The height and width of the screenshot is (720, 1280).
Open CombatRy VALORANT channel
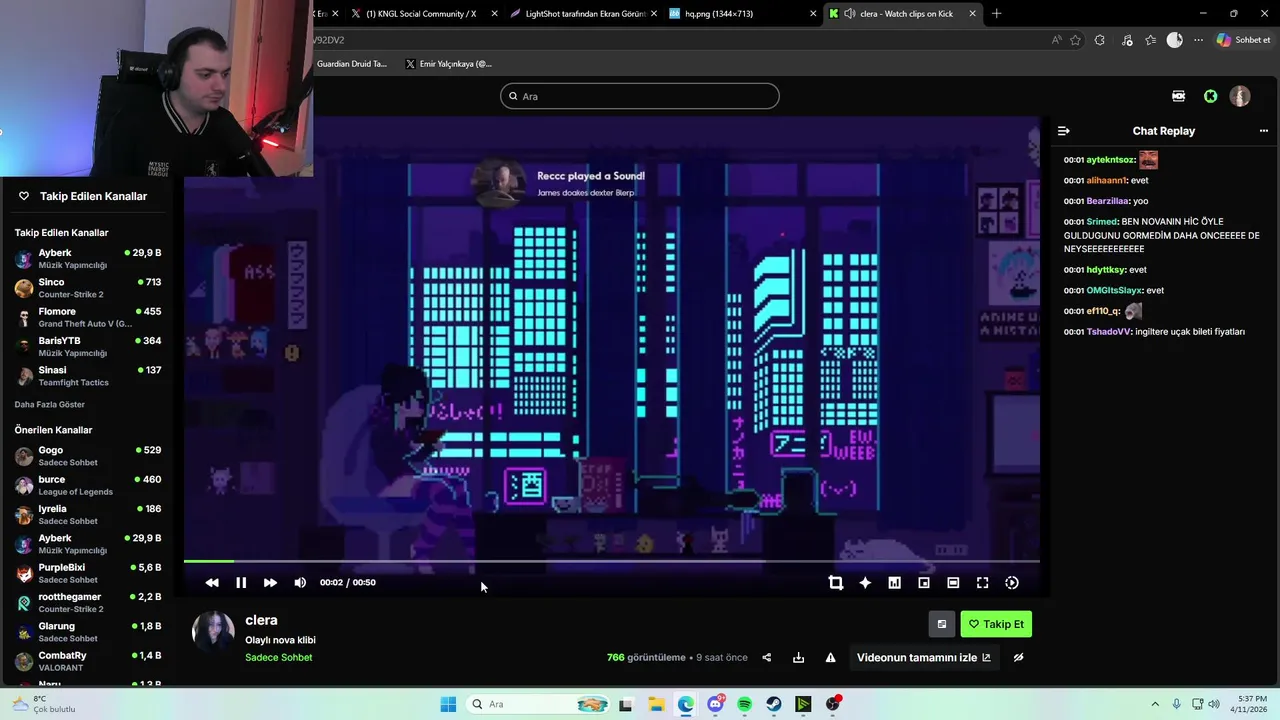(x=88, y=661)
